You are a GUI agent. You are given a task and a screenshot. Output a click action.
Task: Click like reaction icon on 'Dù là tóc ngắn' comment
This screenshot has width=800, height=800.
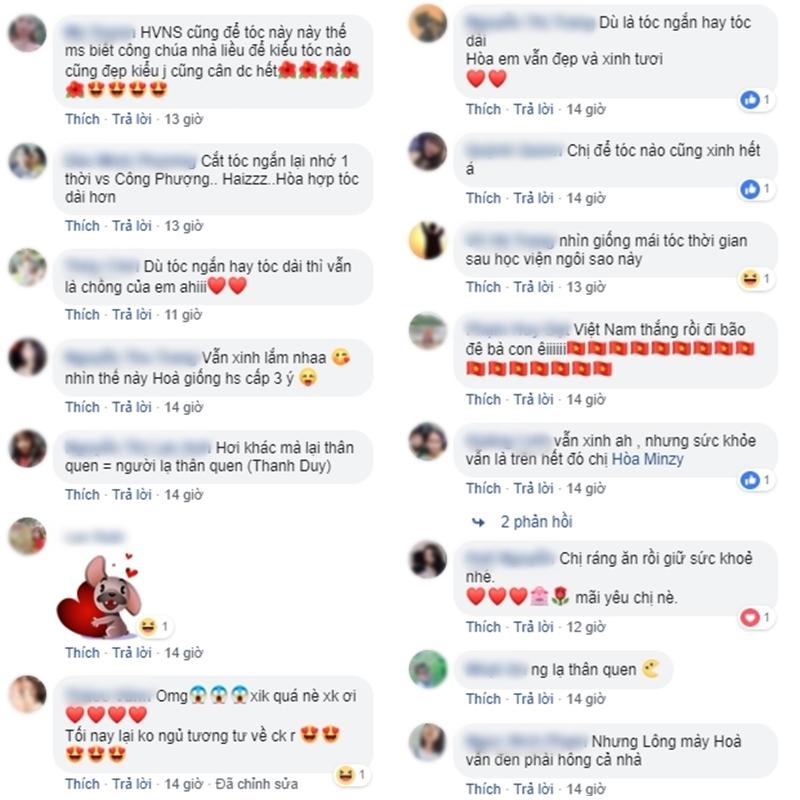[x=750, y=99]
